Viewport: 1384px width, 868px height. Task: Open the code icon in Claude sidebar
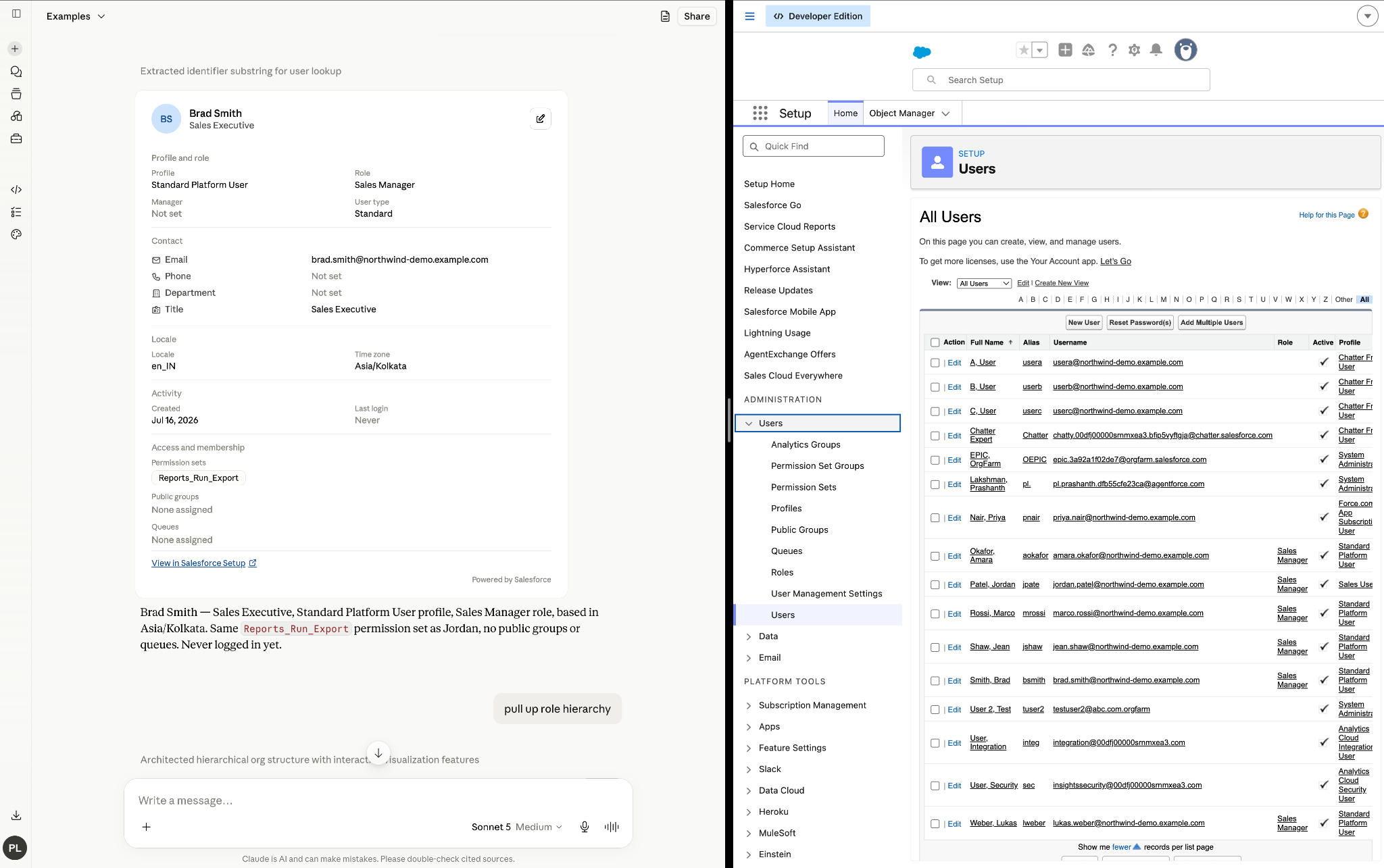pos(16,190)
